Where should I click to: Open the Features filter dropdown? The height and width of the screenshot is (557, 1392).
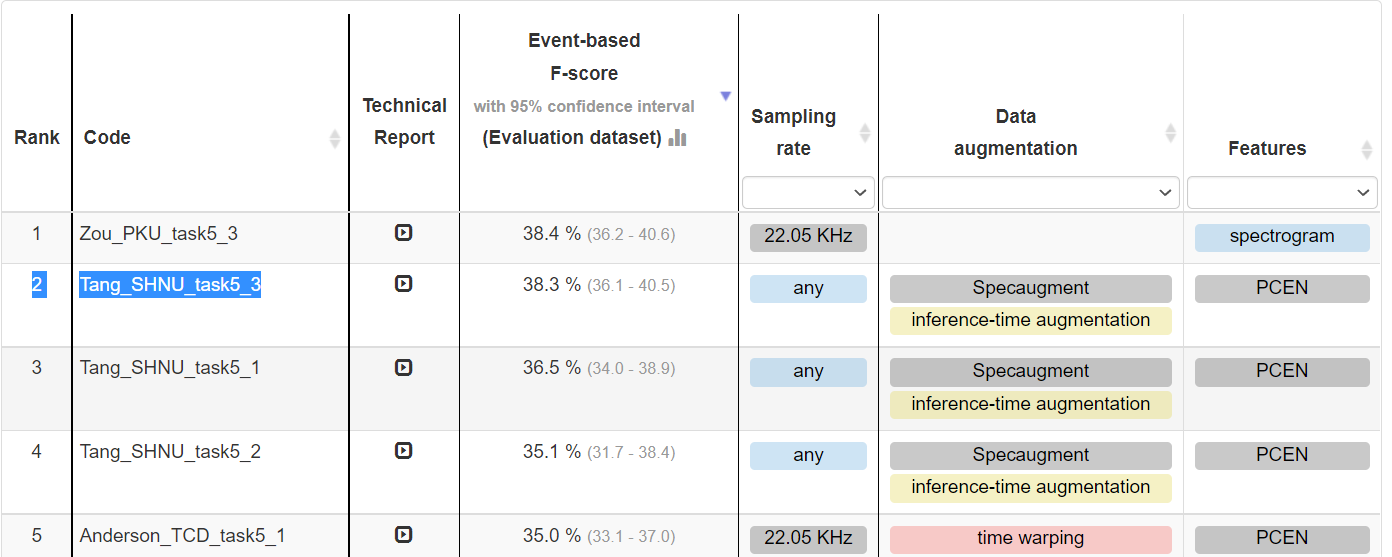point(1282,192)
